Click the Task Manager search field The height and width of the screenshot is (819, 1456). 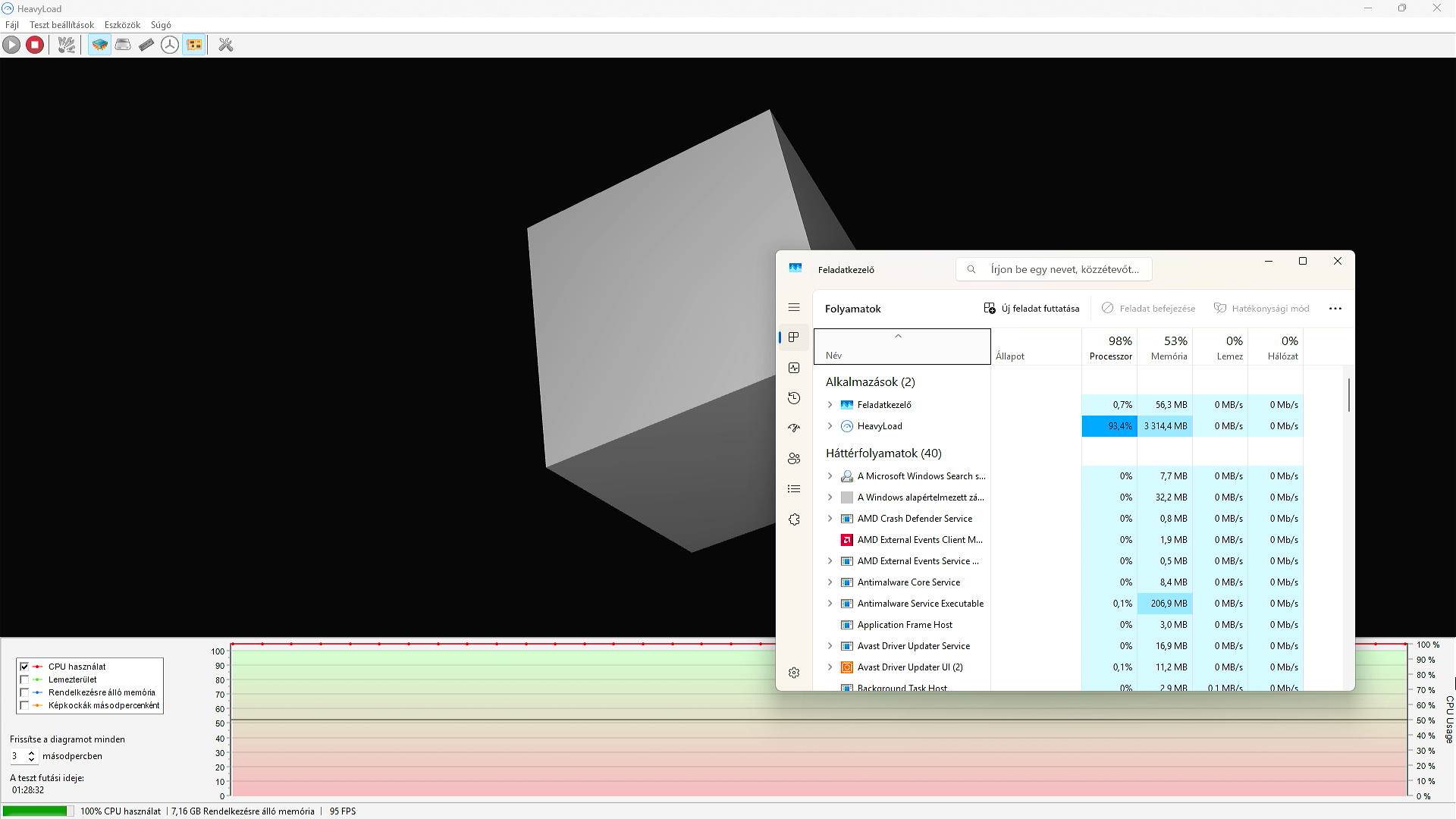pyautogui.click(x=1063, y=269)
